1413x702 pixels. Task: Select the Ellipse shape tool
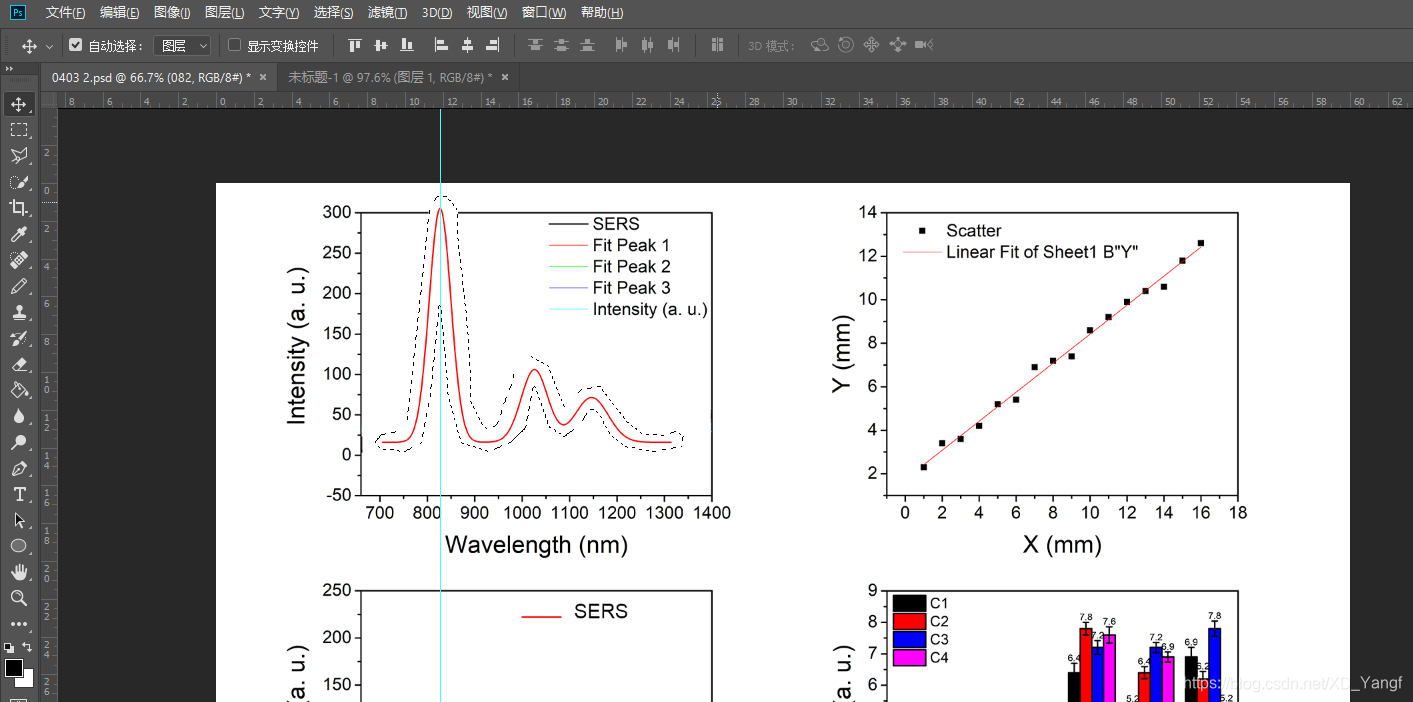[18, 546]
